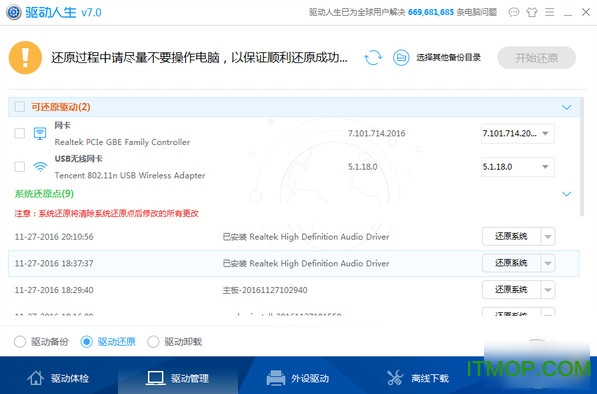Open the backup folder directory icon

[x=401, y=58]
